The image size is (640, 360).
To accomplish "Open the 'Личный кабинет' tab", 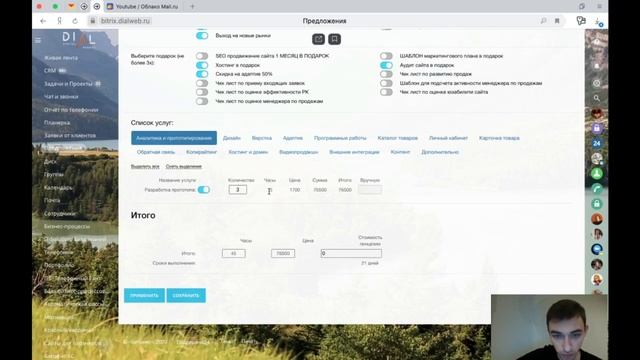I will pos(448,138).
